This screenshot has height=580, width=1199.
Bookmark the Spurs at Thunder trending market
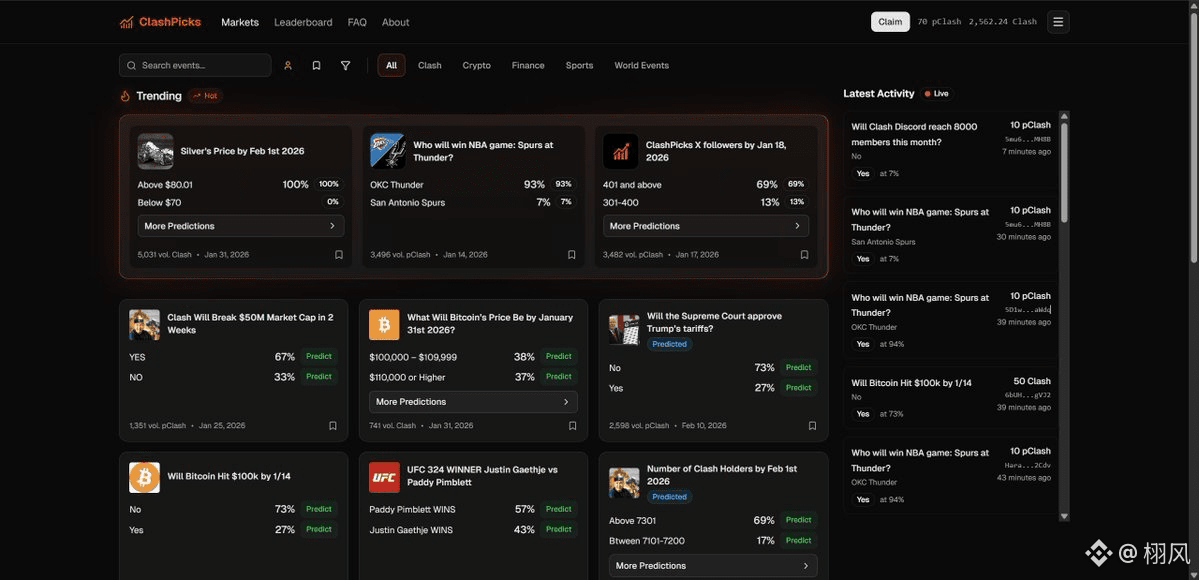pos(571,255)
